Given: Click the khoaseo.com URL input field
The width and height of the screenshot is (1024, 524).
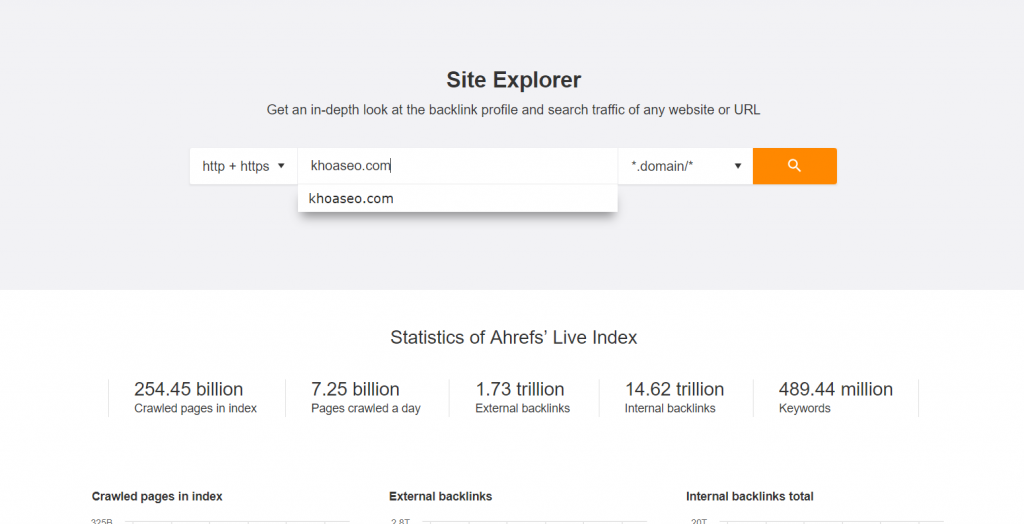Looking at the screenshot, I should point(458,166).
